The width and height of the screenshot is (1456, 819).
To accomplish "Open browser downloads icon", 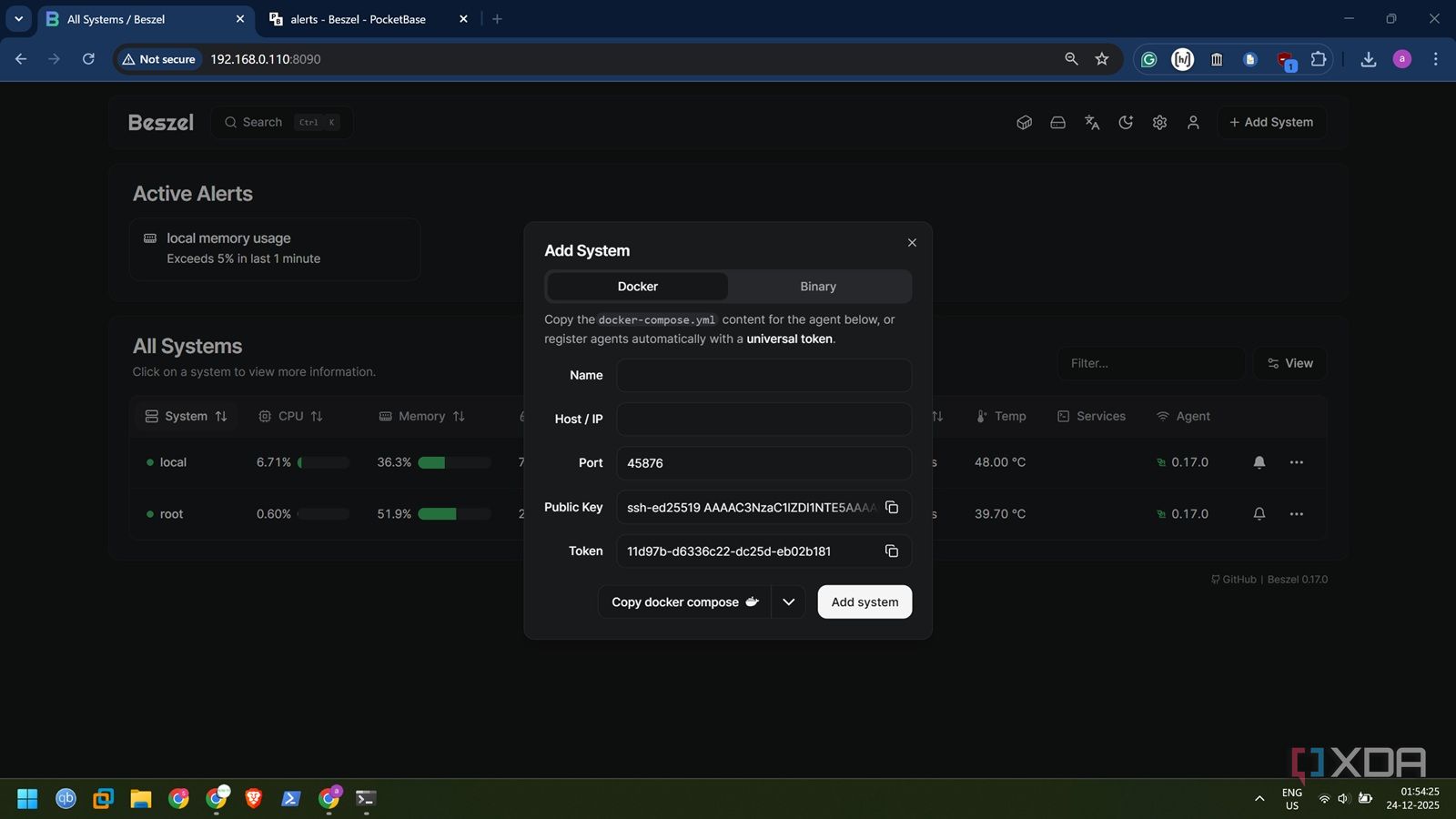I will pyautogui.click(x=1368, y=59).
